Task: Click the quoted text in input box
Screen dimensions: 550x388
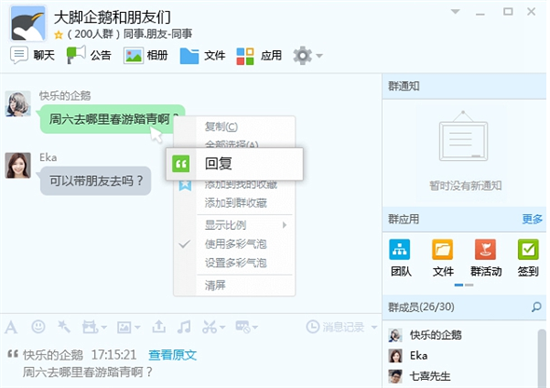Action: (87, 372)
